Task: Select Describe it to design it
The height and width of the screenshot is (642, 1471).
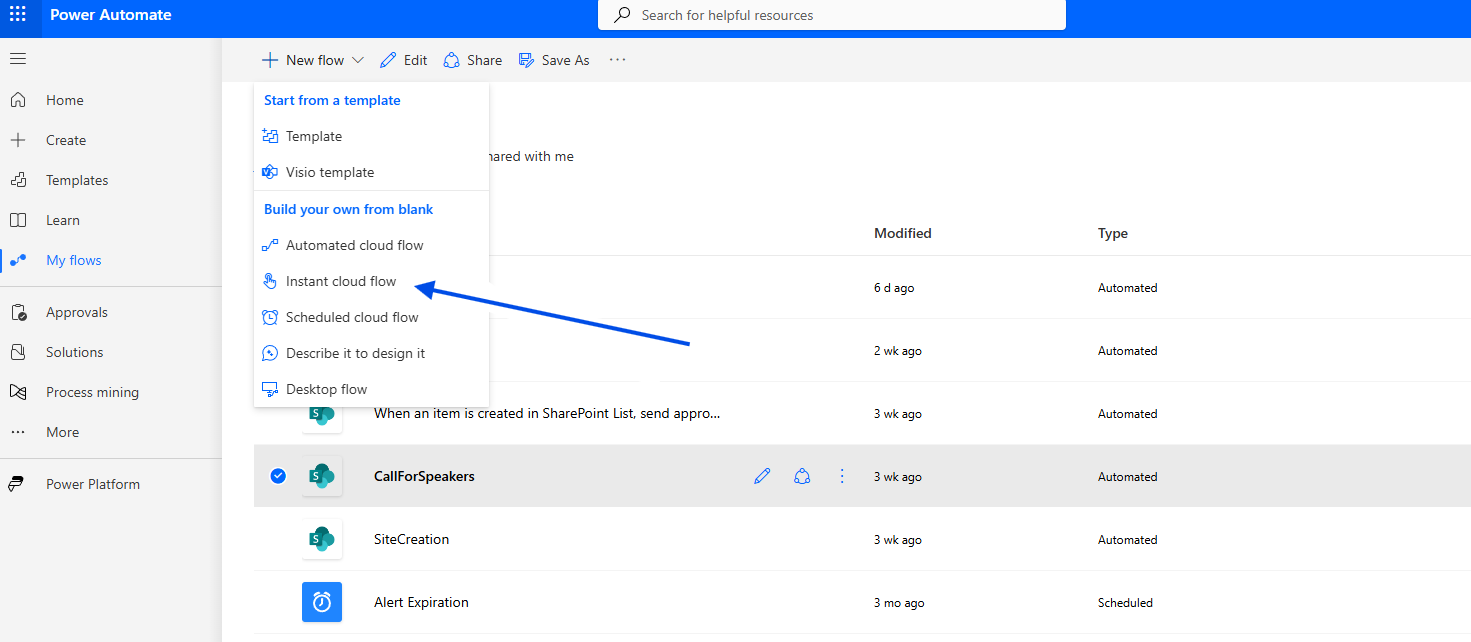Action: tap(355, 353)
